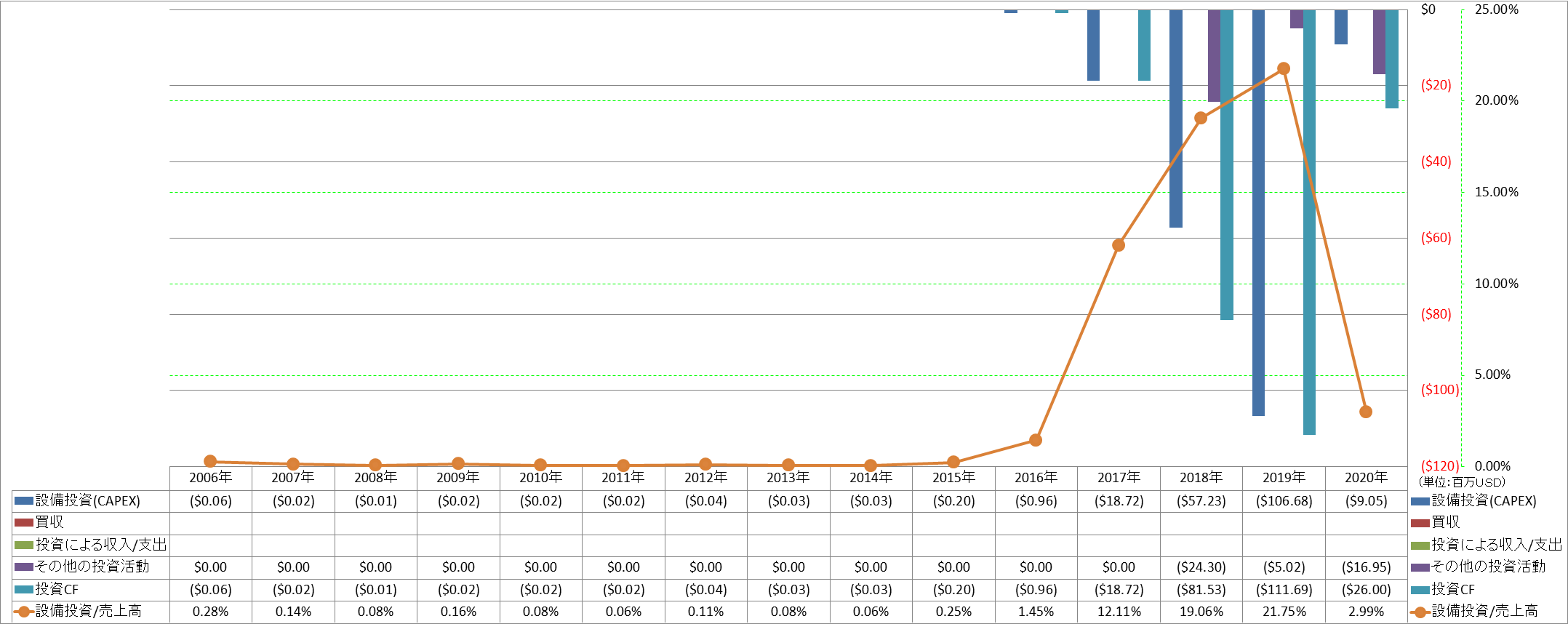Click the 1.45% ratio cell

(1036, 612)
